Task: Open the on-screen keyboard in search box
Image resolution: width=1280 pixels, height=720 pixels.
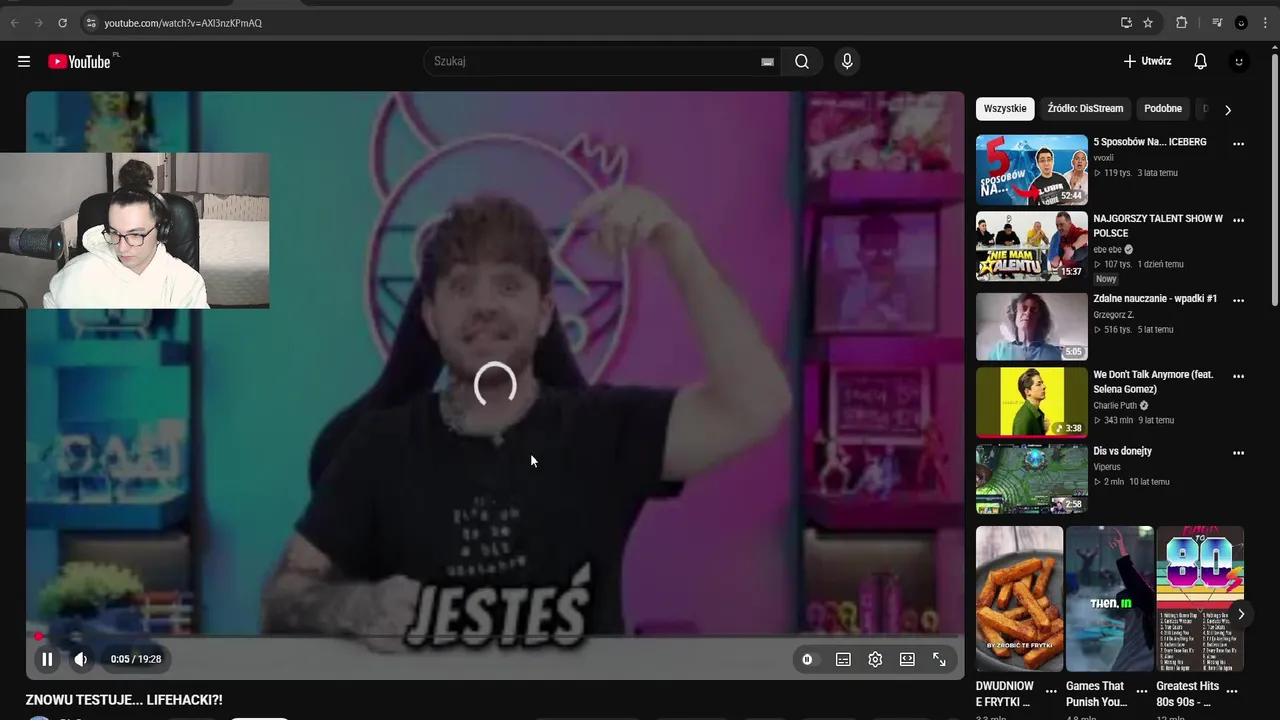Action: (767, 62)
